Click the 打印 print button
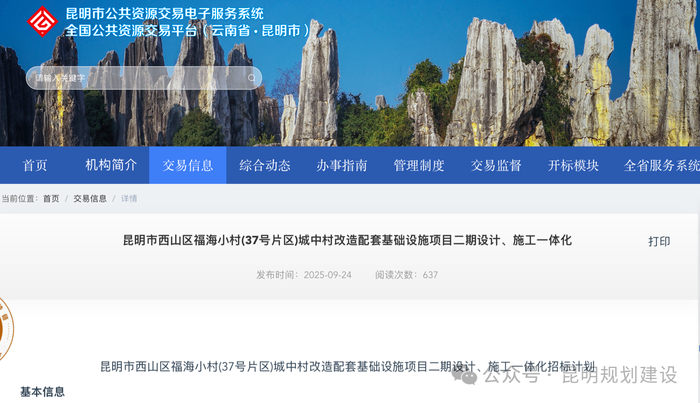The height and width of the screenshot is (403, 700). pos(659,241)
